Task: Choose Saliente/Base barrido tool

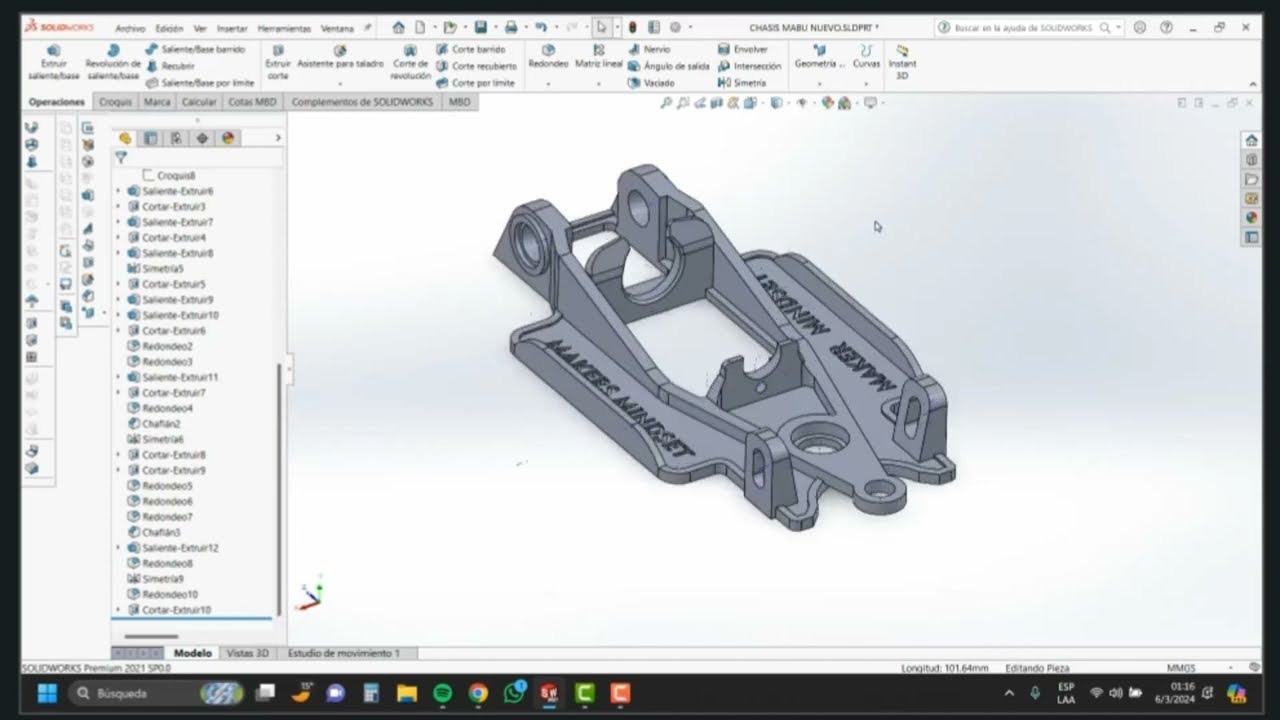Action: (196, 49)
